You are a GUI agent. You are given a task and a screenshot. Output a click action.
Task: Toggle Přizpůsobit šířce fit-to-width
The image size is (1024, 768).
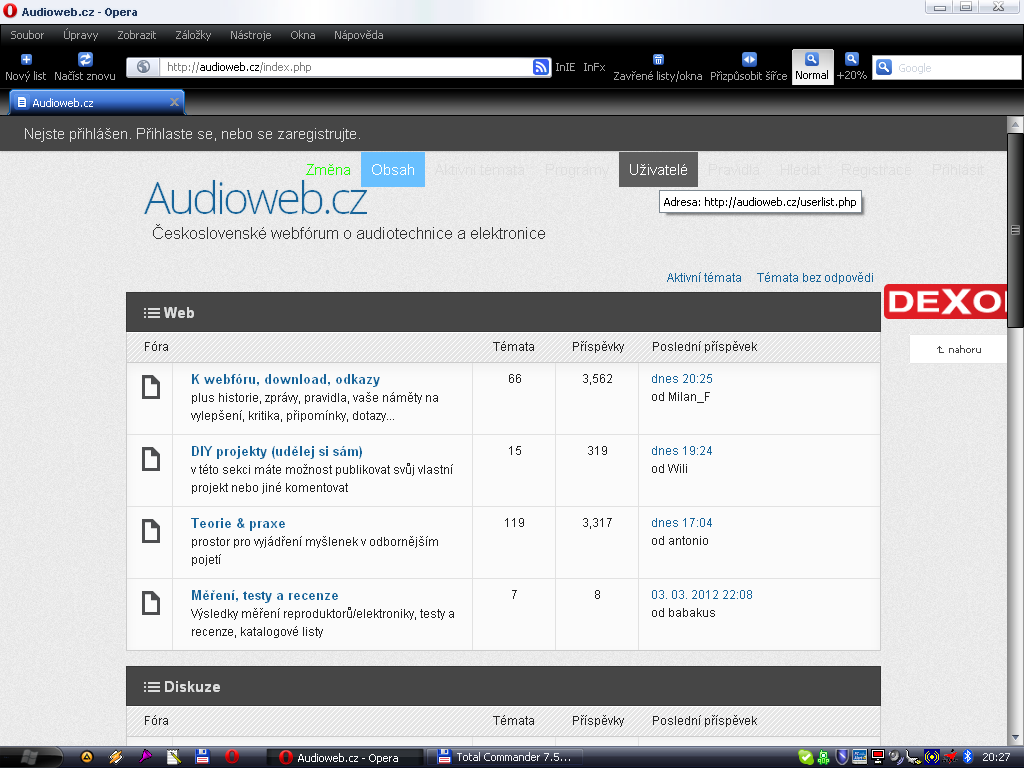[748, 67]
